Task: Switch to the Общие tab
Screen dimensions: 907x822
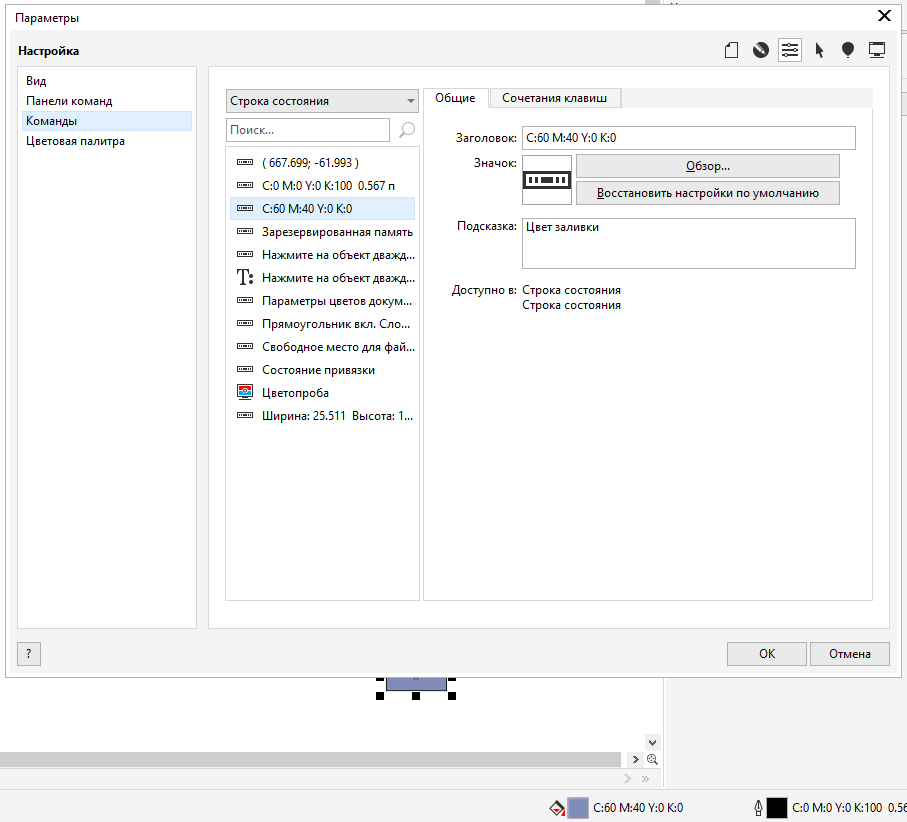Action: pos(455,98)
